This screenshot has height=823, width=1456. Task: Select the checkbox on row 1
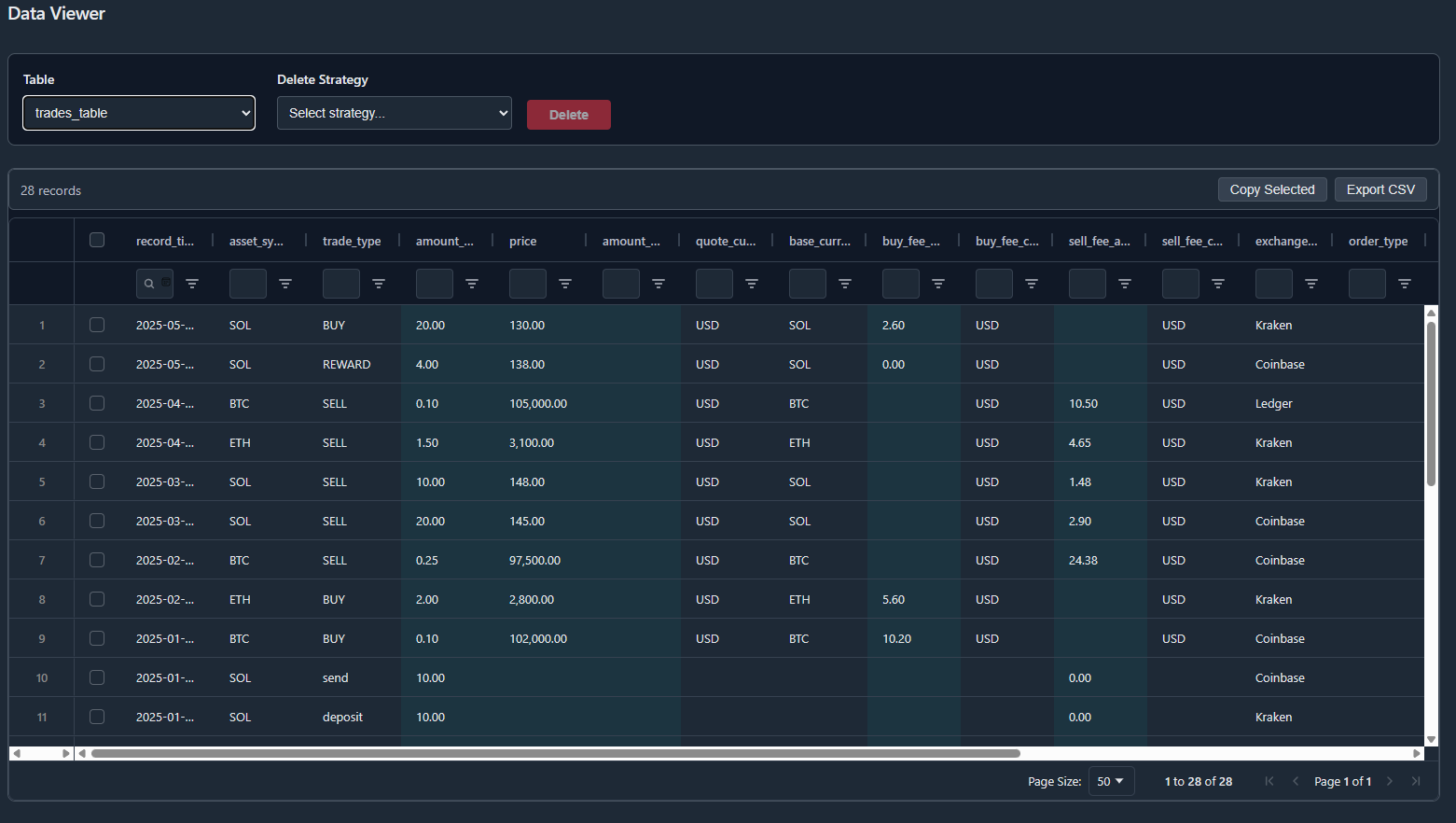97,325
